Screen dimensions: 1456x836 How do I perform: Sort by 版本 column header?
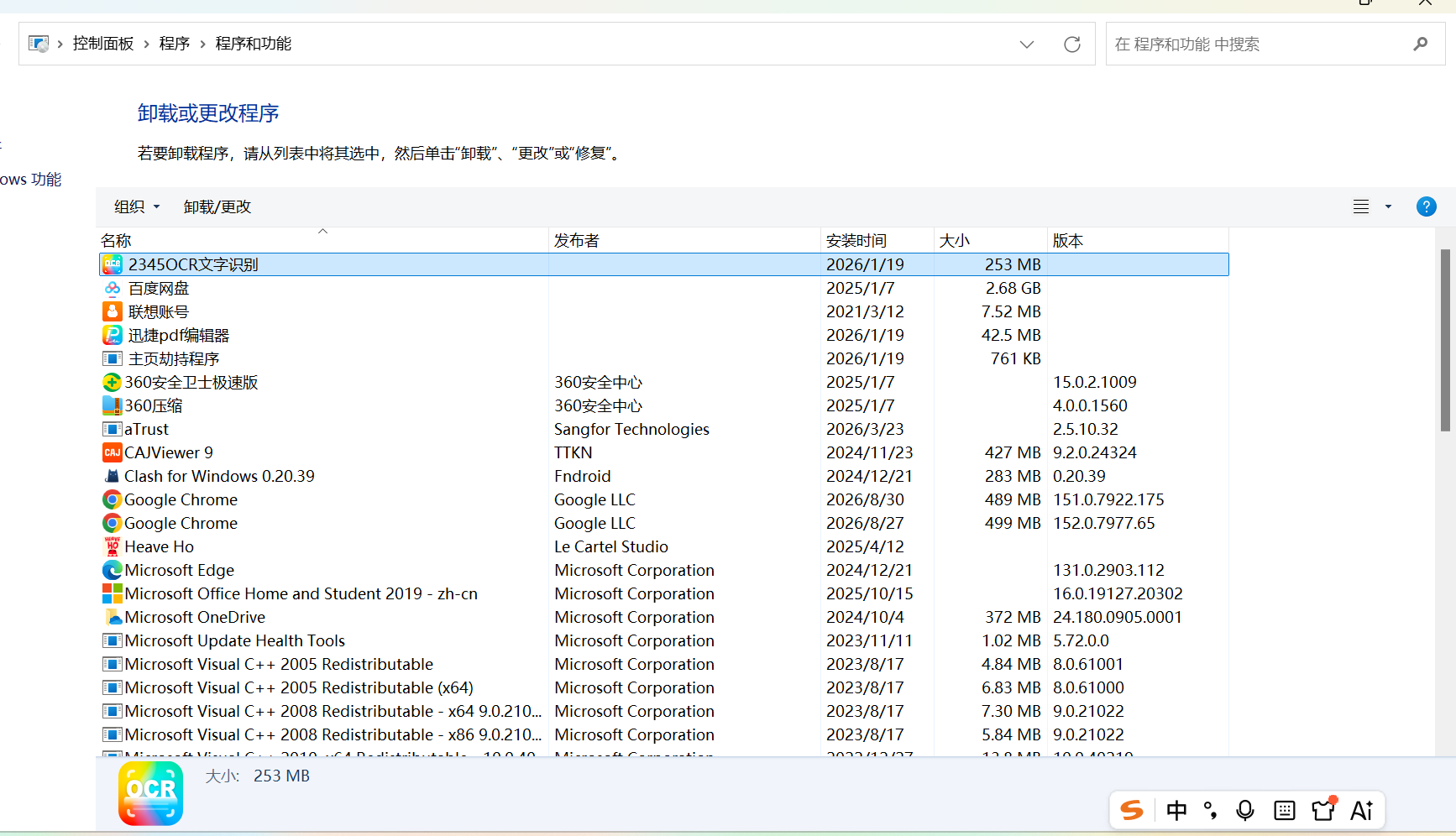[1138, 240]
